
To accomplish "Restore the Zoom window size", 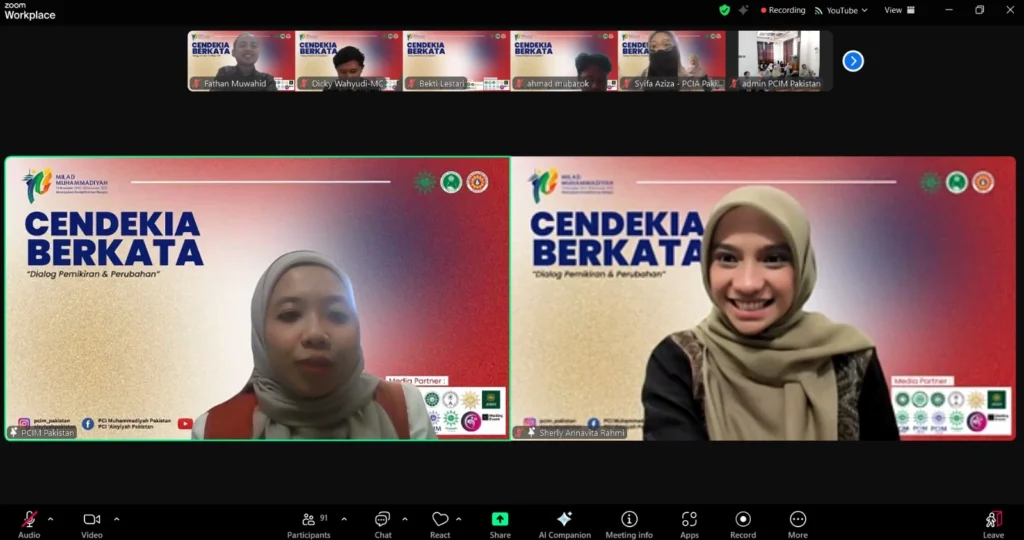I will [979, 10].
